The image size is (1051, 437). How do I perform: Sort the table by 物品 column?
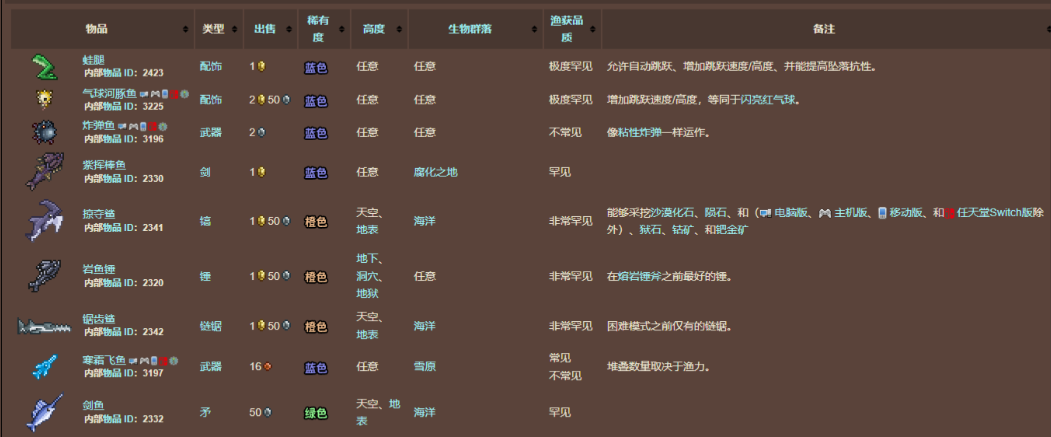coord(186,29)
